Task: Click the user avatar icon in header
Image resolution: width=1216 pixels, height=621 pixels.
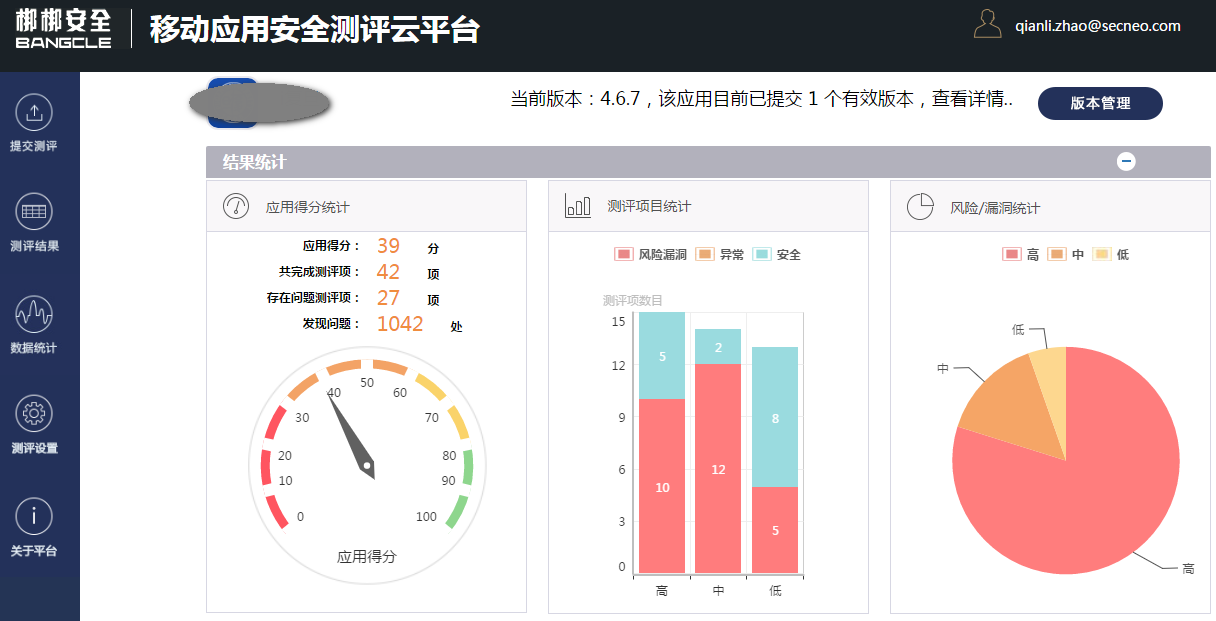Action: tap(987, 25)
